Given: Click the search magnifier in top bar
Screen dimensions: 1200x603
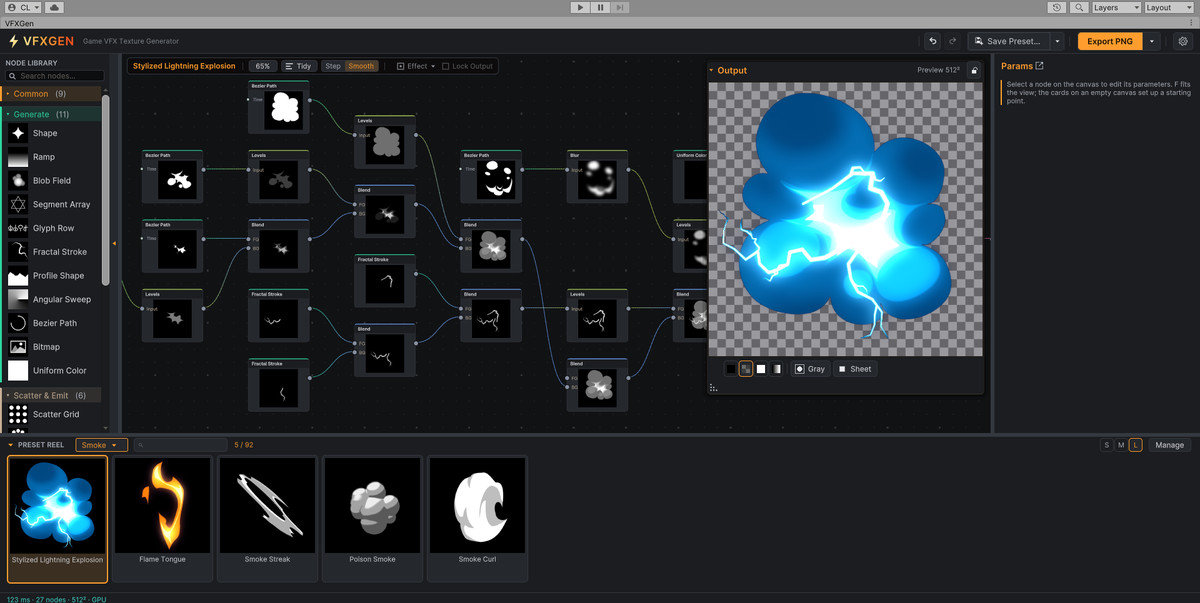Looking at the screenshot, I should click(x=1079, y=7).
